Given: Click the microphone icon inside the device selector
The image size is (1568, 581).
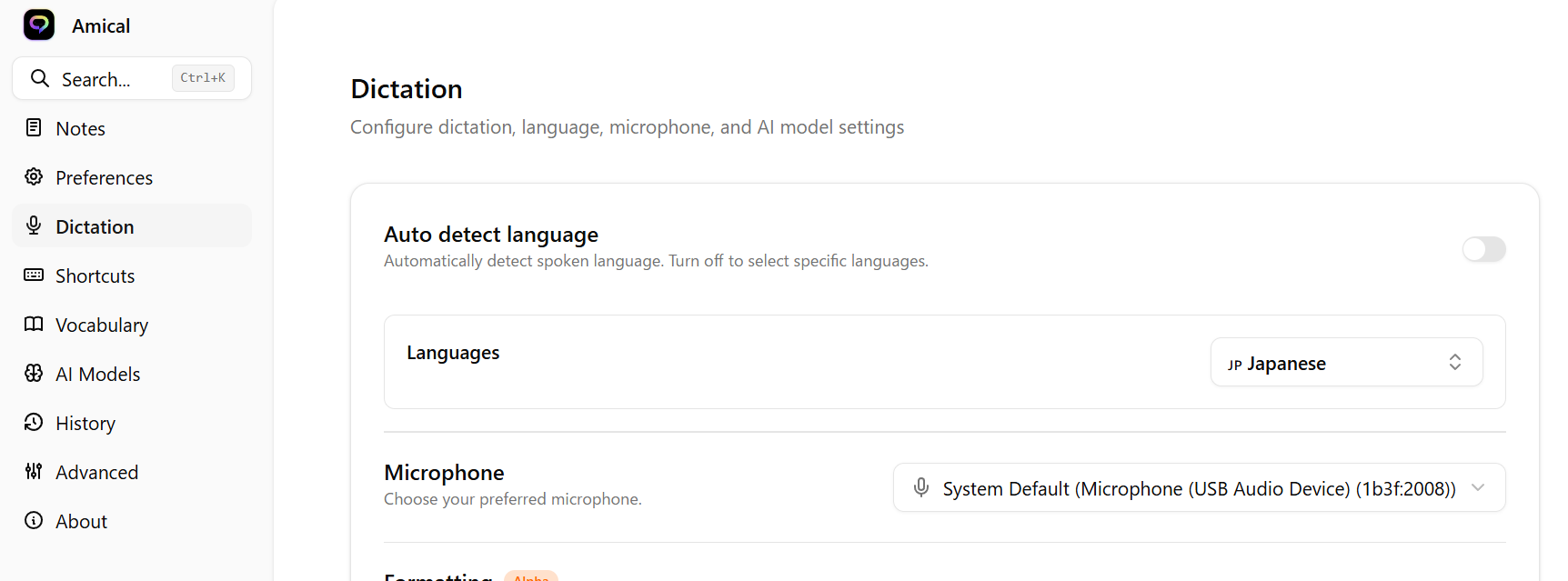Looking at the screenshot, I should click(921, 488).
